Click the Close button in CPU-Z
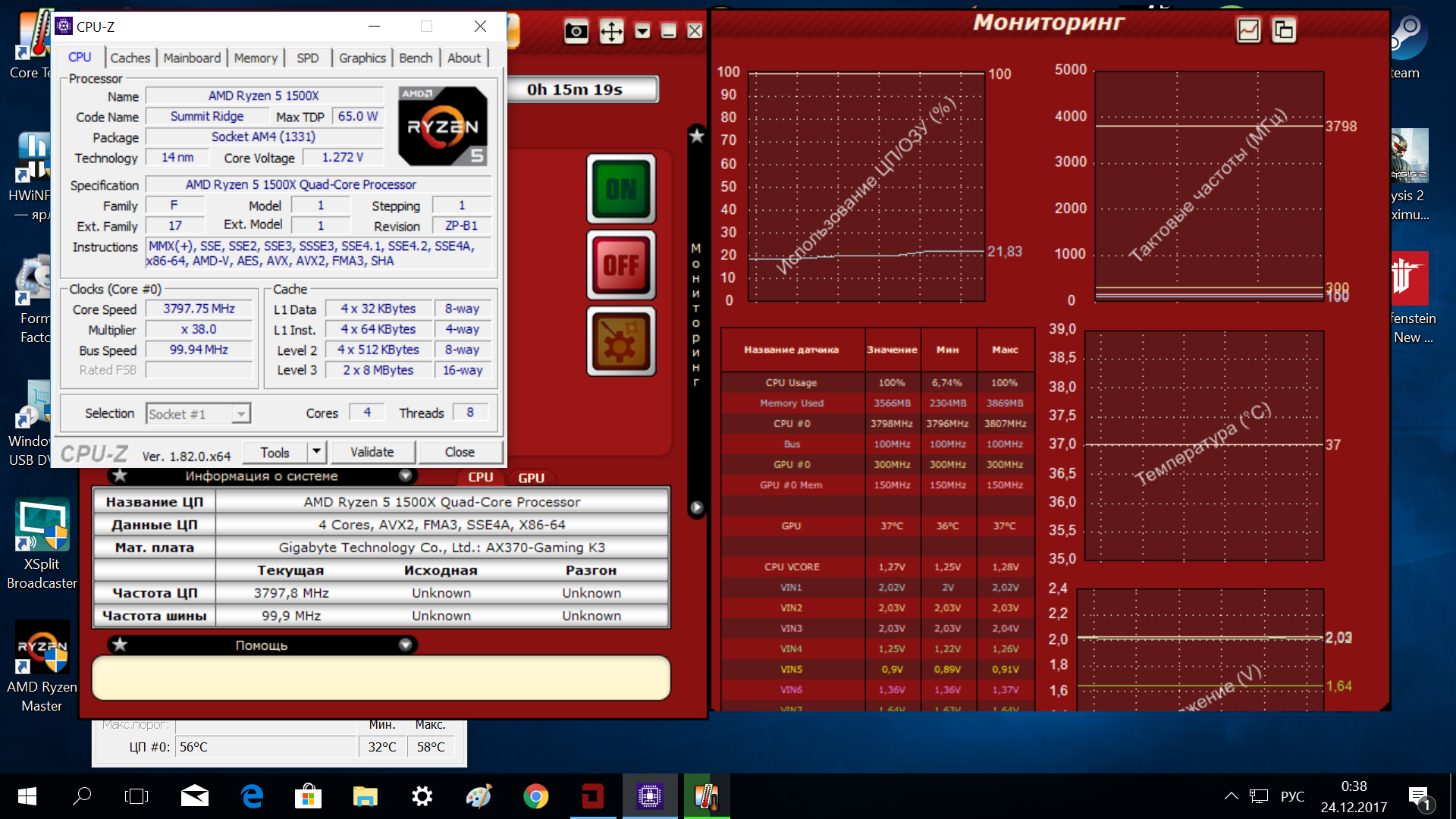The image size is (1456, 819). coord(460,452)
